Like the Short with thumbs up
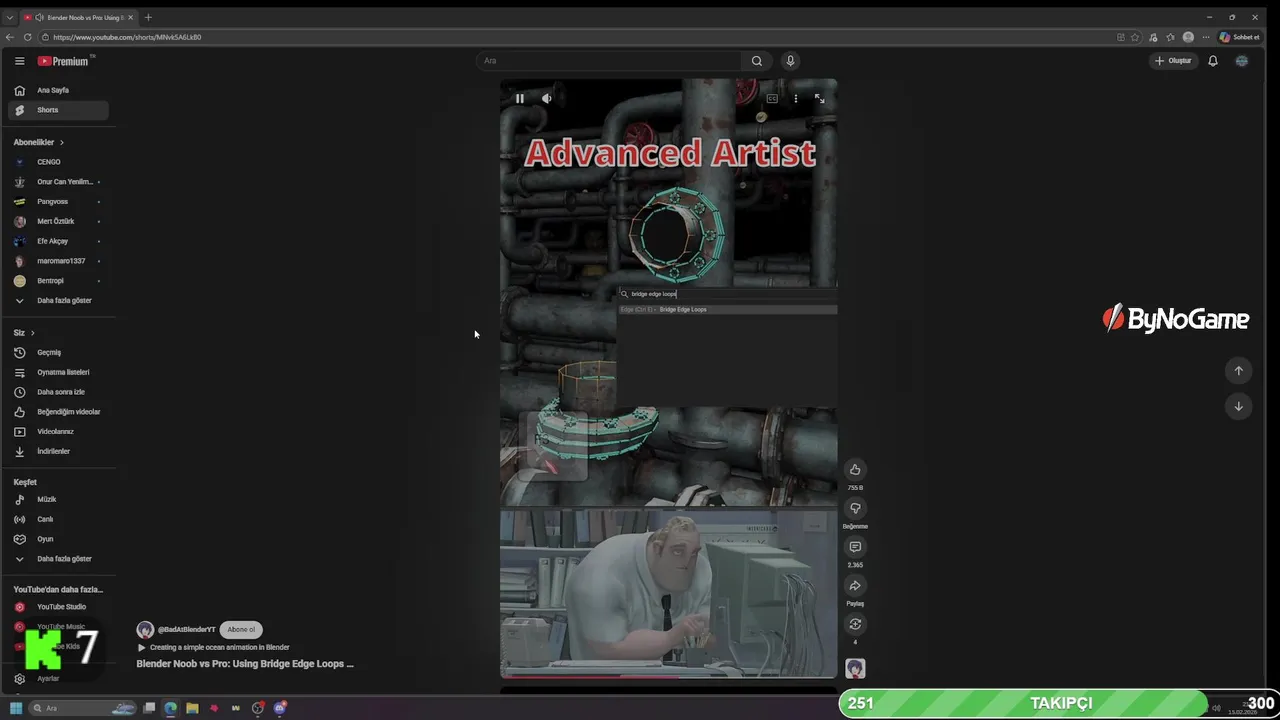 pyautogui.click(x=855, y=469)
